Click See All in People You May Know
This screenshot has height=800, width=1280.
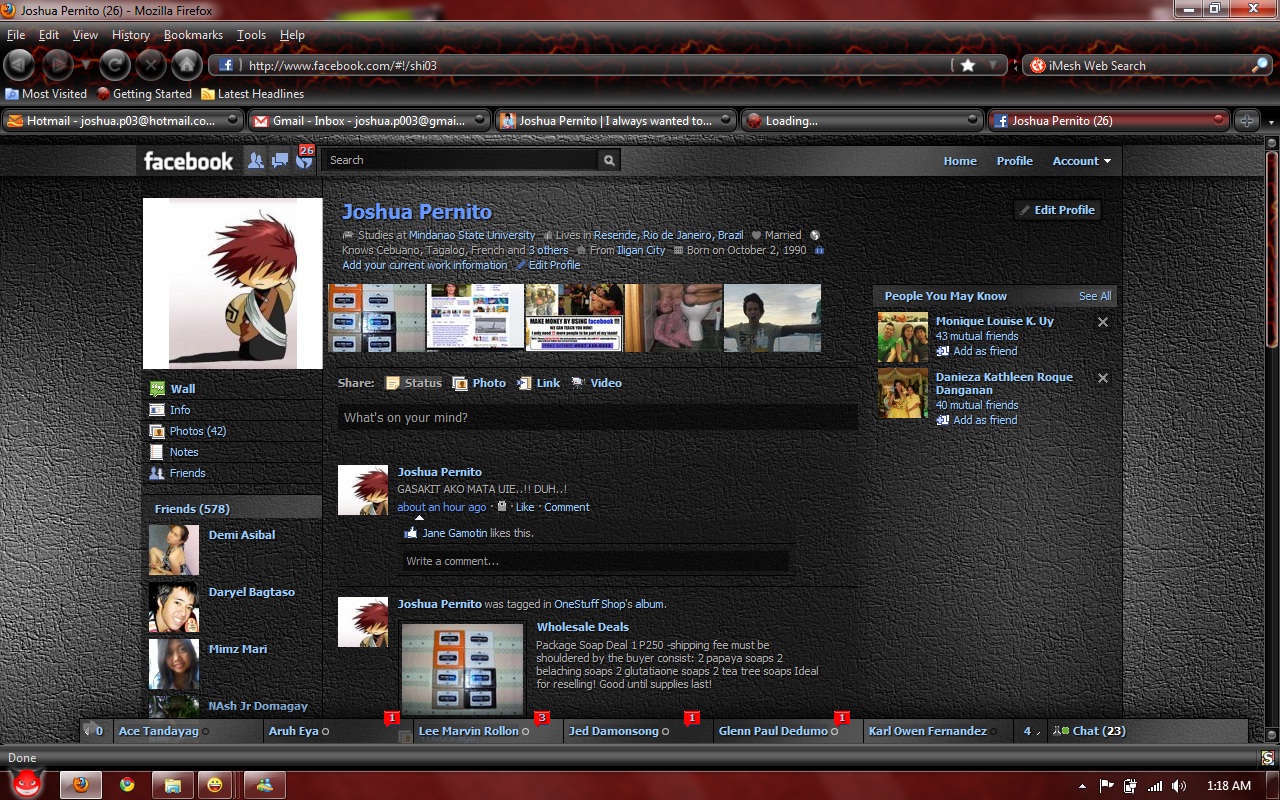click(1095, 296)
